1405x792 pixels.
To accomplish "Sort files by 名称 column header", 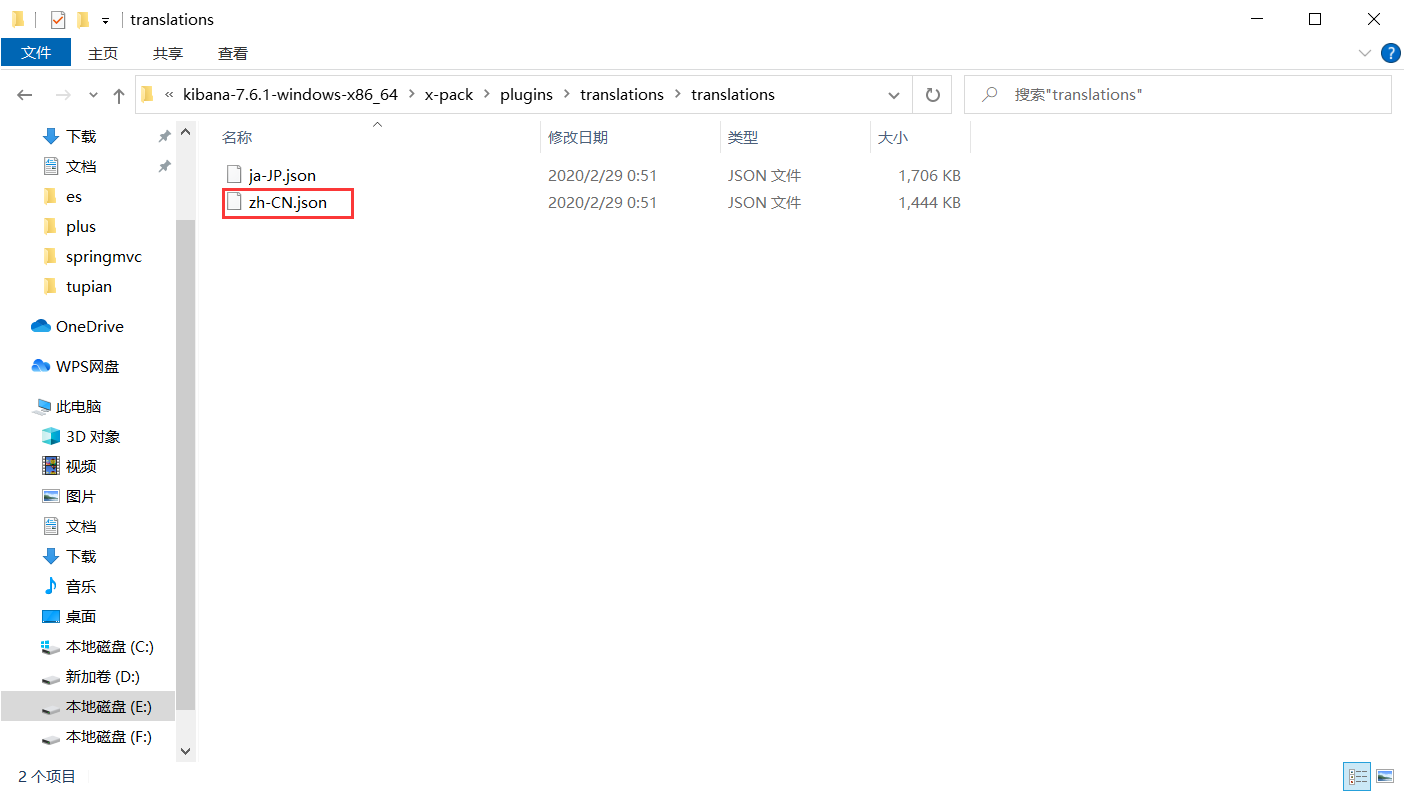I will pyautogui.click(x=237, y=137).
